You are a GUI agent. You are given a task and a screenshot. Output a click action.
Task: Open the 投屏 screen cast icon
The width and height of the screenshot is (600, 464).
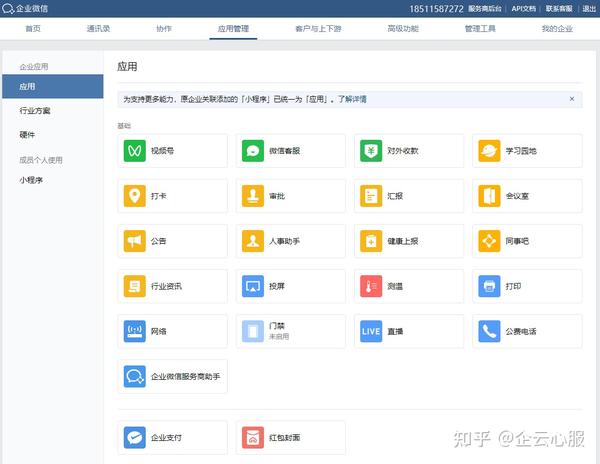(x=253, y=286)
